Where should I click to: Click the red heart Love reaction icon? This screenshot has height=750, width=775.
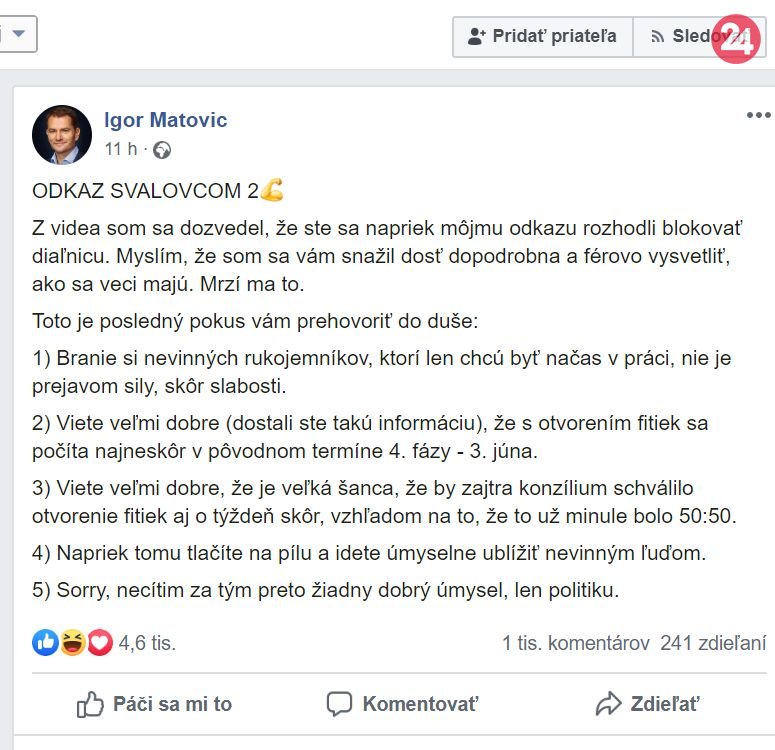(x=99, y=643)
